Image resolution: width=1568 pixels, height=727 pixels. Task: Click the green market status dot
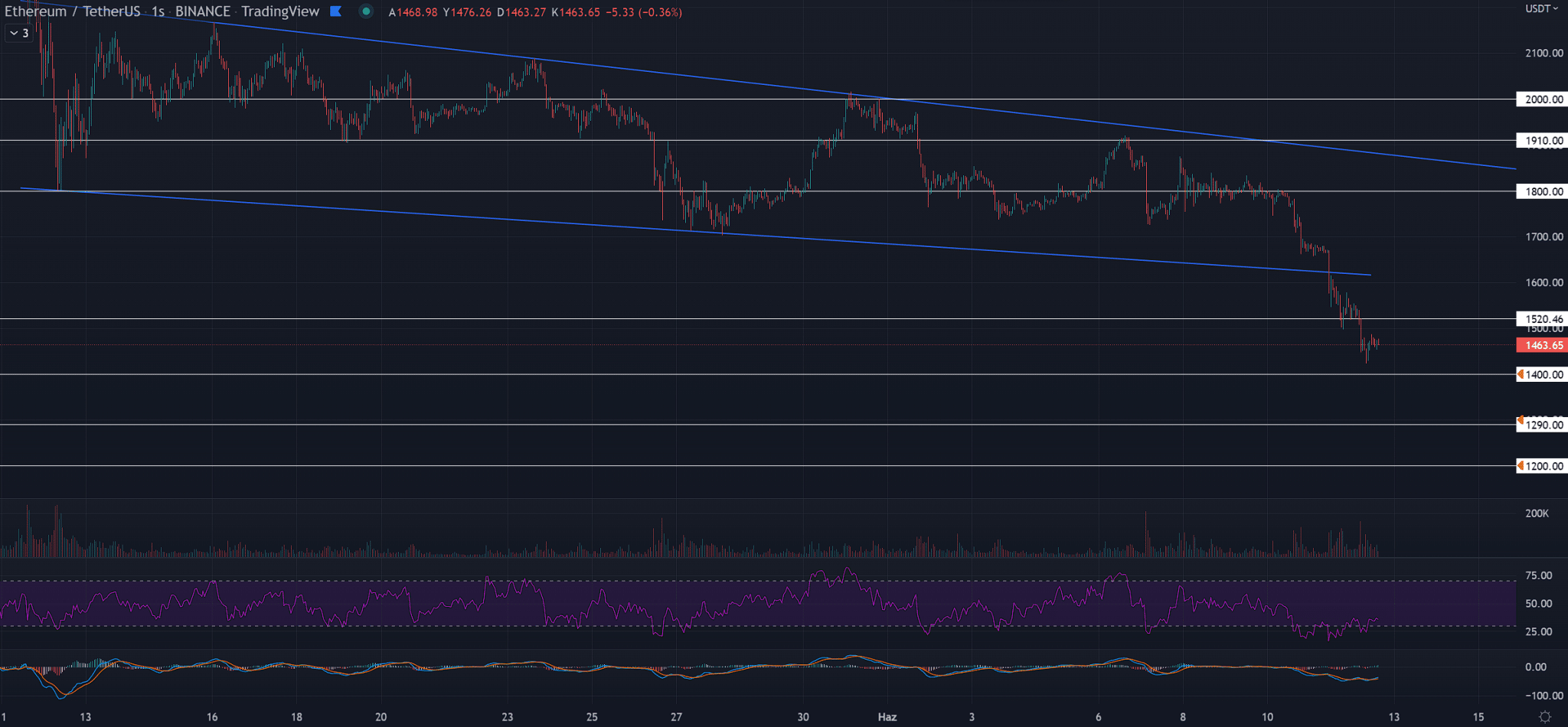point(366,11)
